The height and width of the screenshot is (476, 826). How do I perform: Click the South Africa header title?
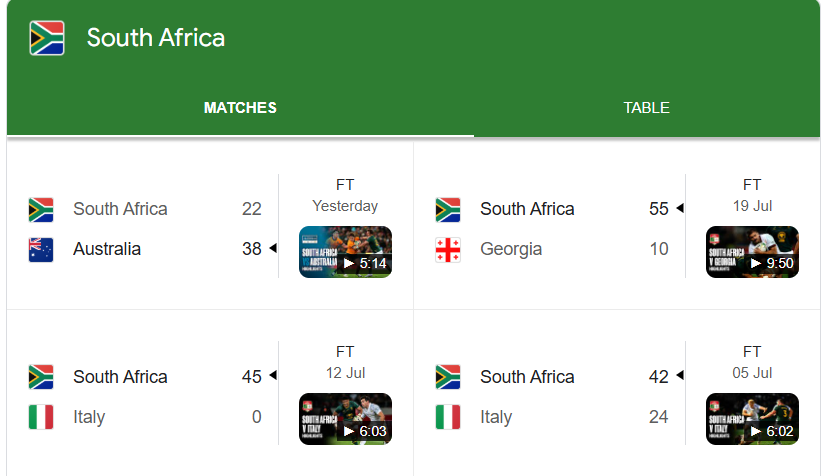(x=156, y=38)
